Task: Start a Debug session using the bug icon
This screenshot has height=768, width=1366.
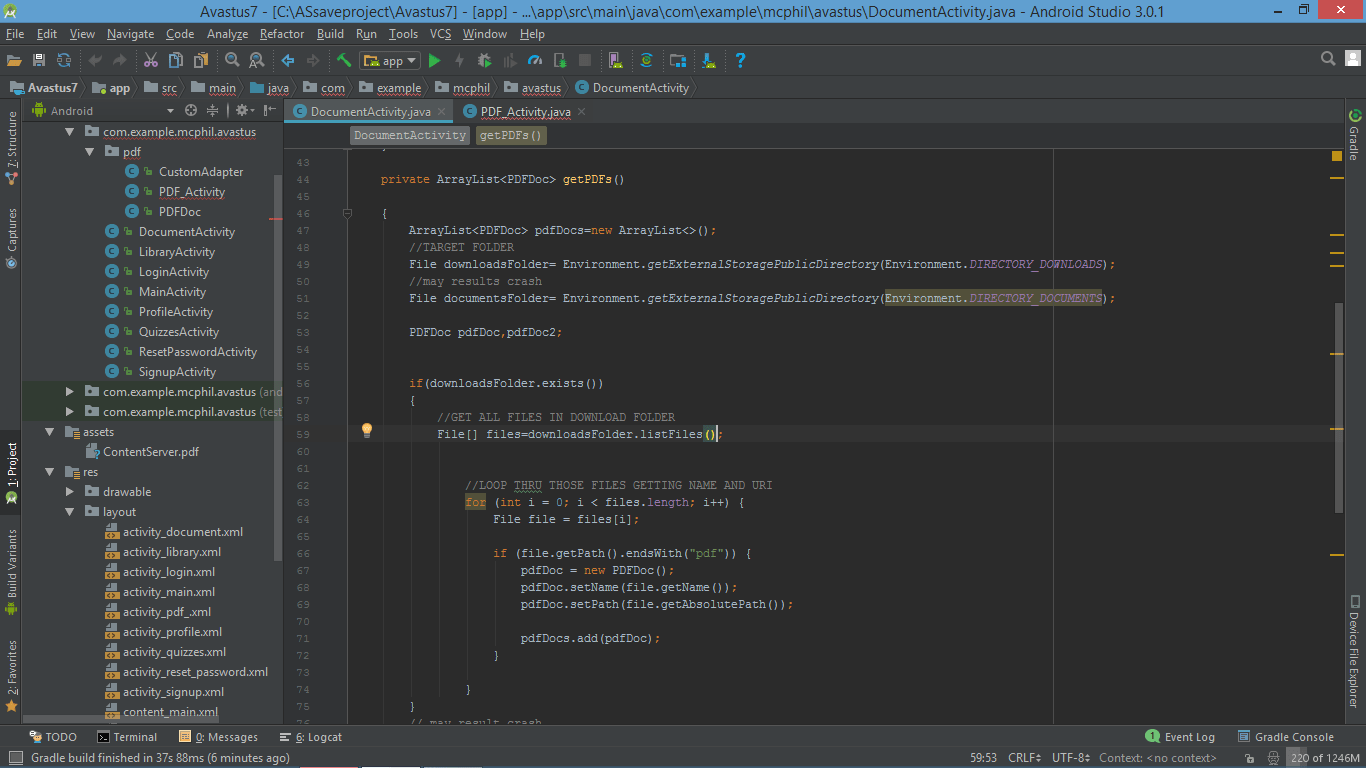Action: pyautogui.click(x=486, y=60)
